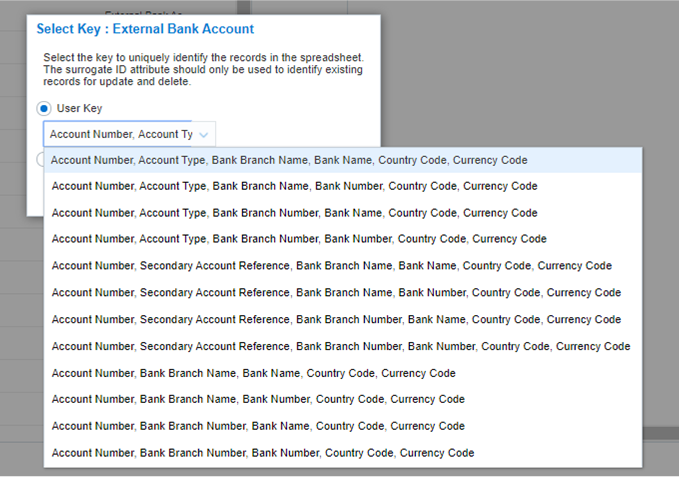
Task: Select the partially hidden radio button below User Key
Action: [38, 158]
